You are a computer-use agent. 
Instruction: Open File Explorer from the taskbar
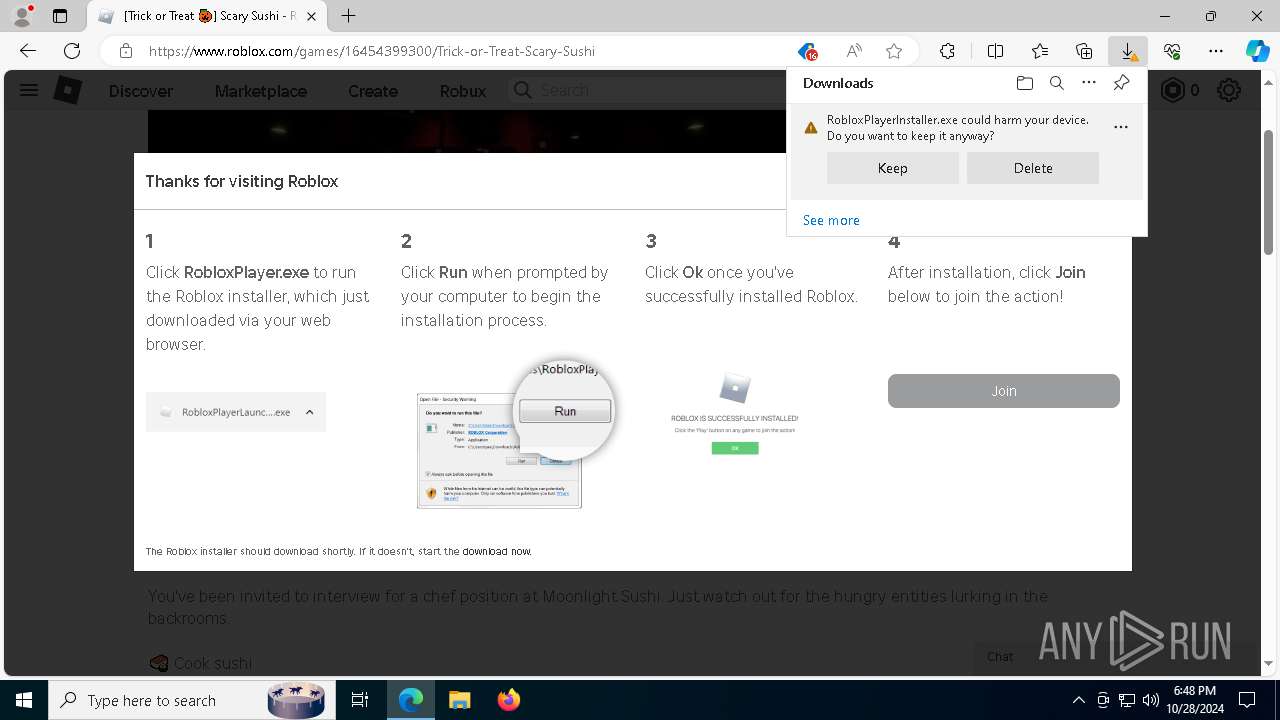(x=459, y=700)
